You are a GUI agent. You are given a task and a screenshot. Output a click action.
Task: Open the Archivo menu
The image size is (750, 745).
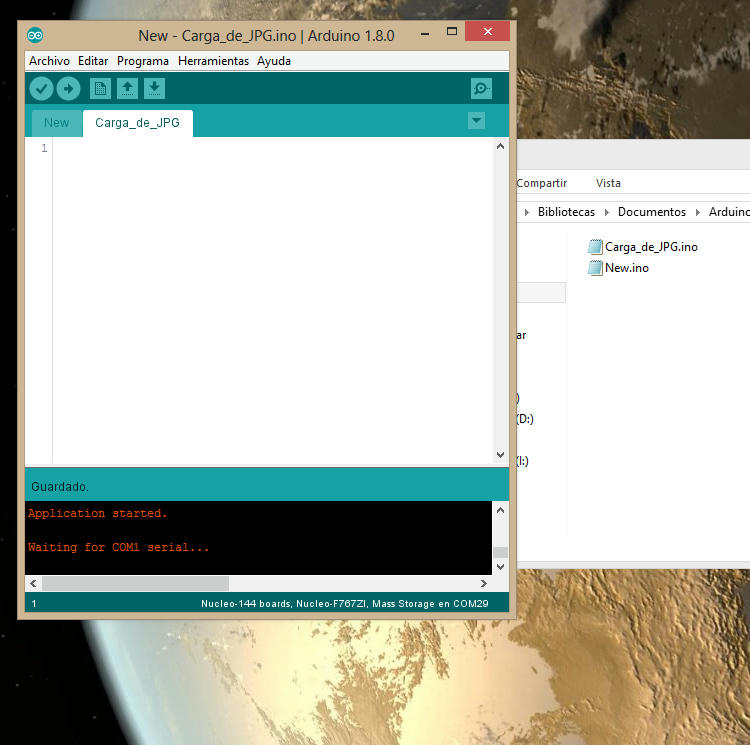coord(49,61)
